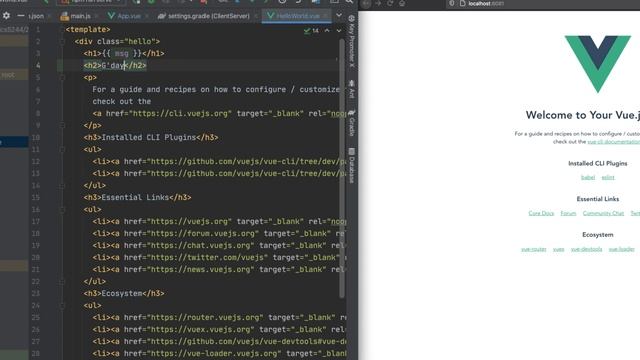
Task: Open the vue-devtools ecosystem link
Action: pos(586,249)
